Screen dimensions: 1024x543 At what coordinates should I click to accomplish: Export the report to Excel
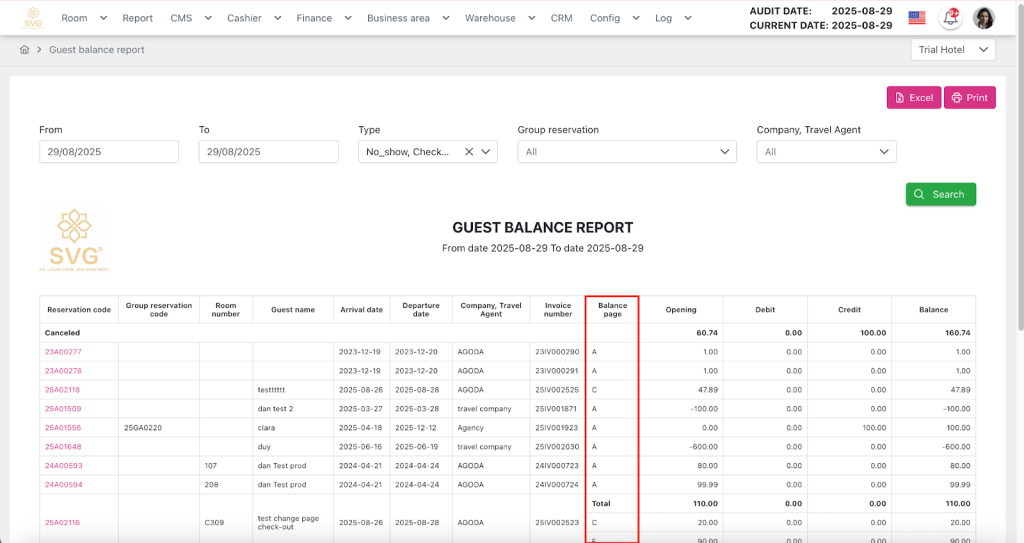[913, 98]
